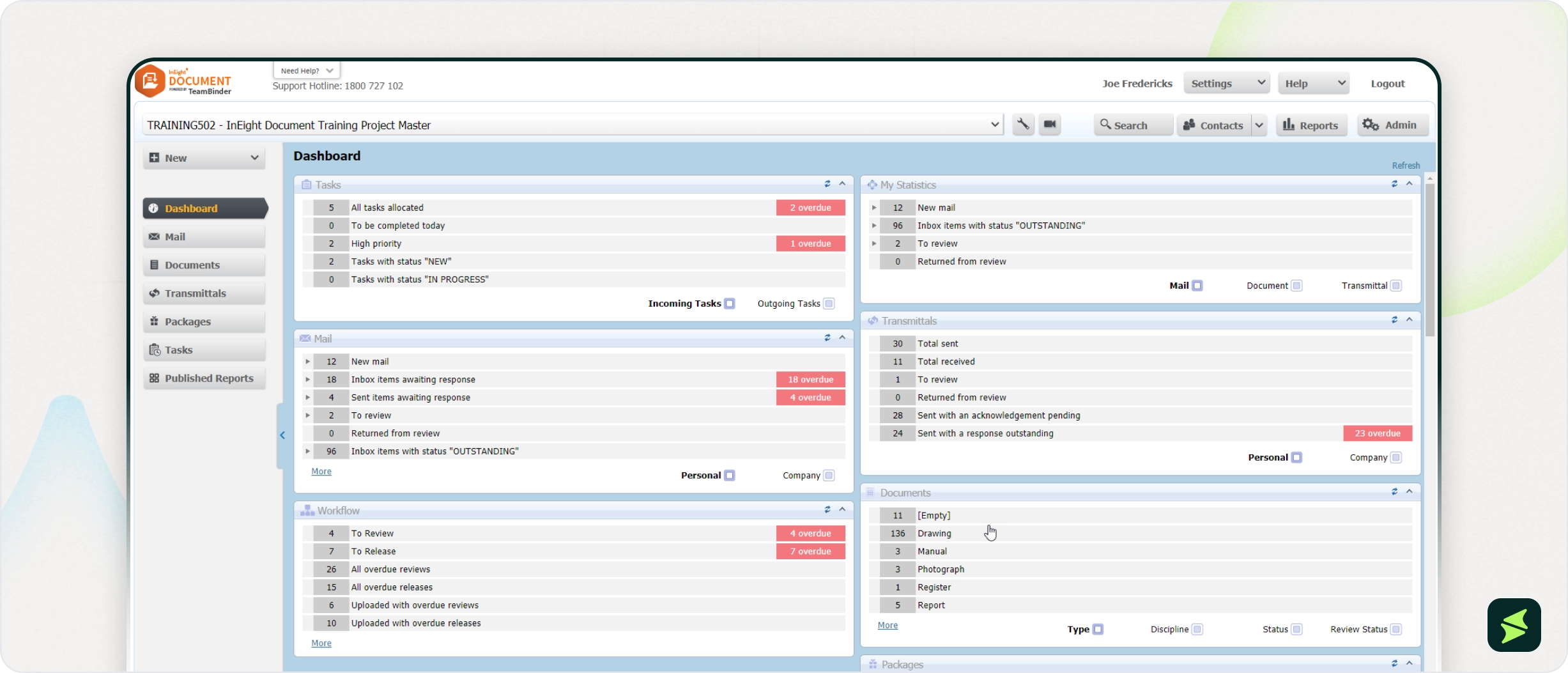1568x673 pixels.
Task: Open Admin settings button
Action: (1393, 125)
